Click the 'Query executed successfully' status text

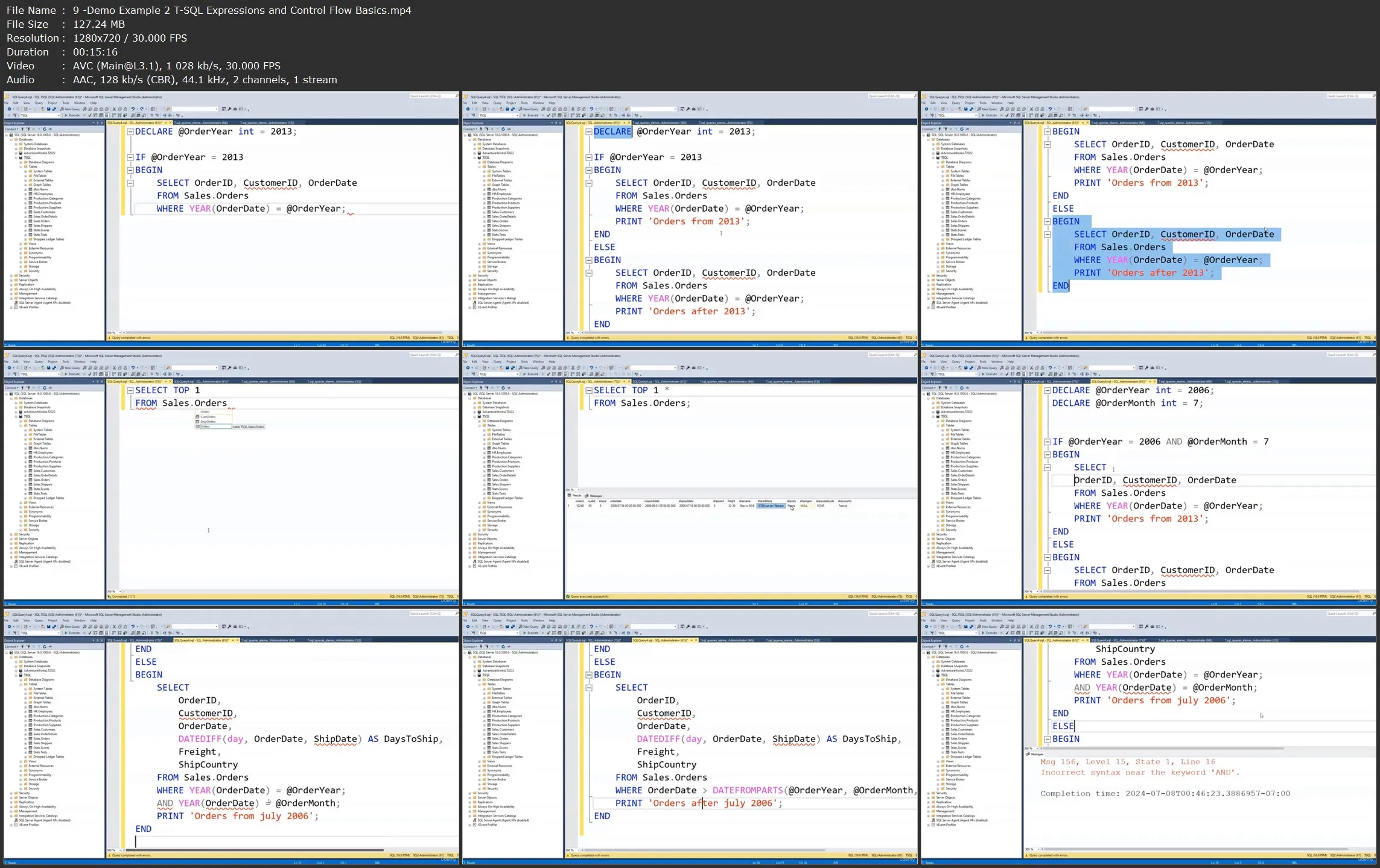(x=588, y=597)
